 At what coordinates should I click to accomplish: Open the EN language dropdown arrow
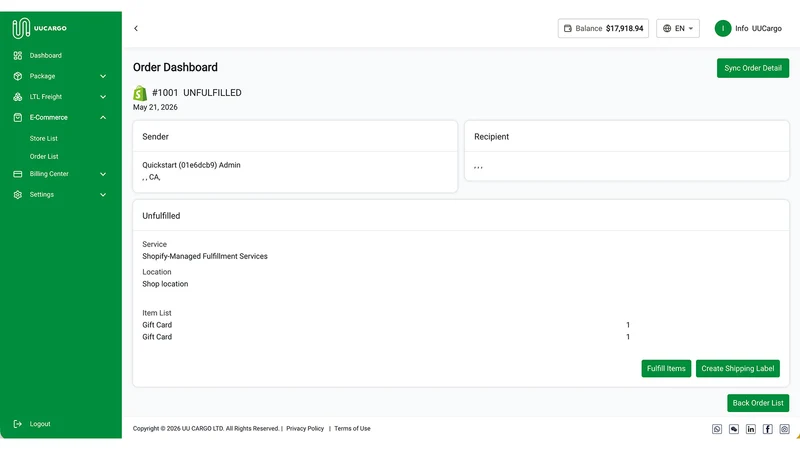pyautogui.click(x=691, y=29)
